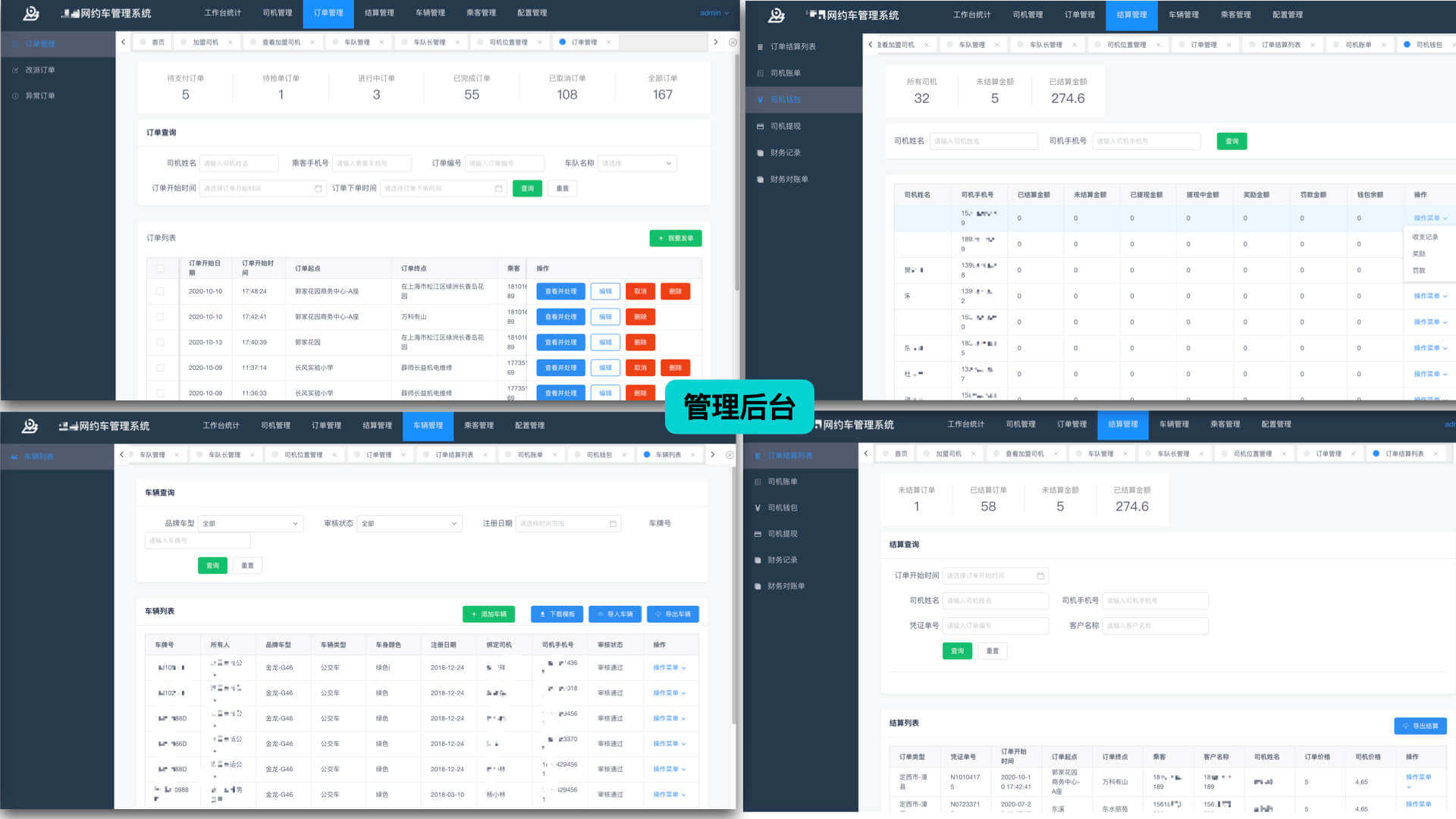Open 配置管理 menu in 司机钱包 window
The image size is (1456, 819).
[x=1288, y=14]
